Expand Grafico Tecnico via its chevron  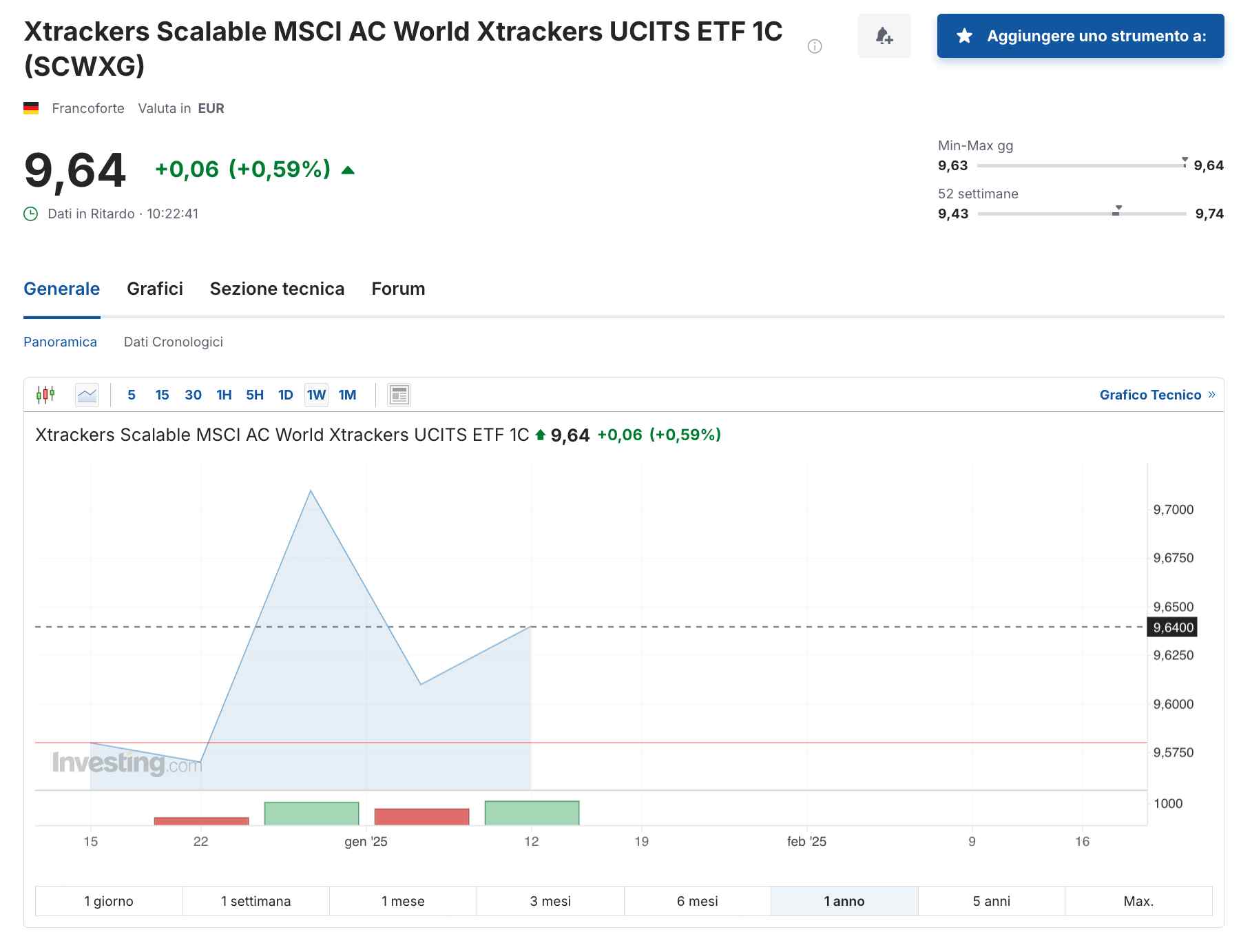coord(1211,394)
